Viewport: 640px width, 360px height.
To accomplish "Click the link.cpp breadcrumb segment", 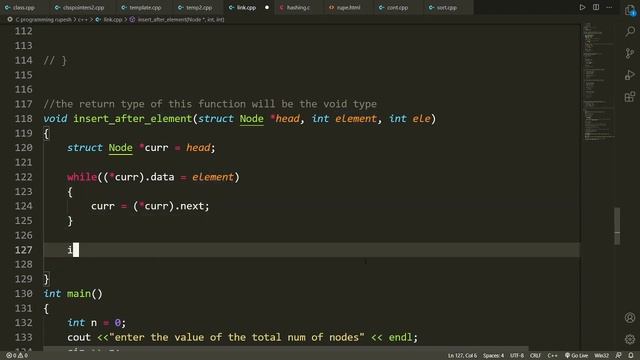I will [109, 20].
